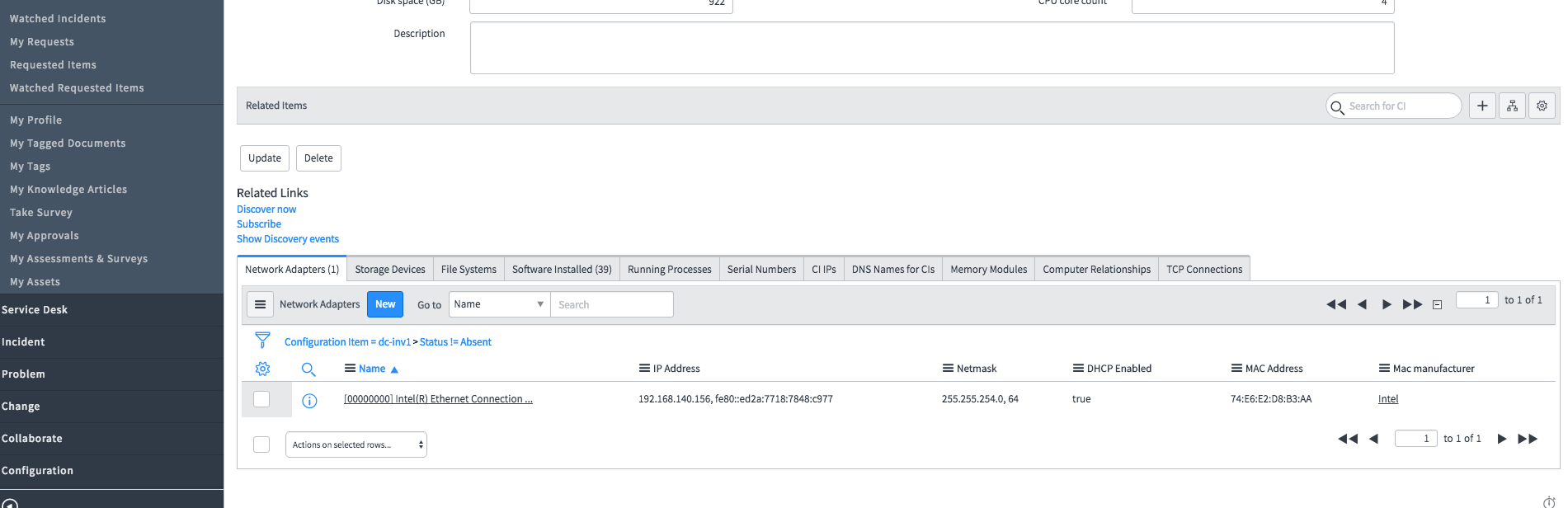Click the Search for CI field
Screen dimensions: 1568x508
click(x=1400, y=106)
